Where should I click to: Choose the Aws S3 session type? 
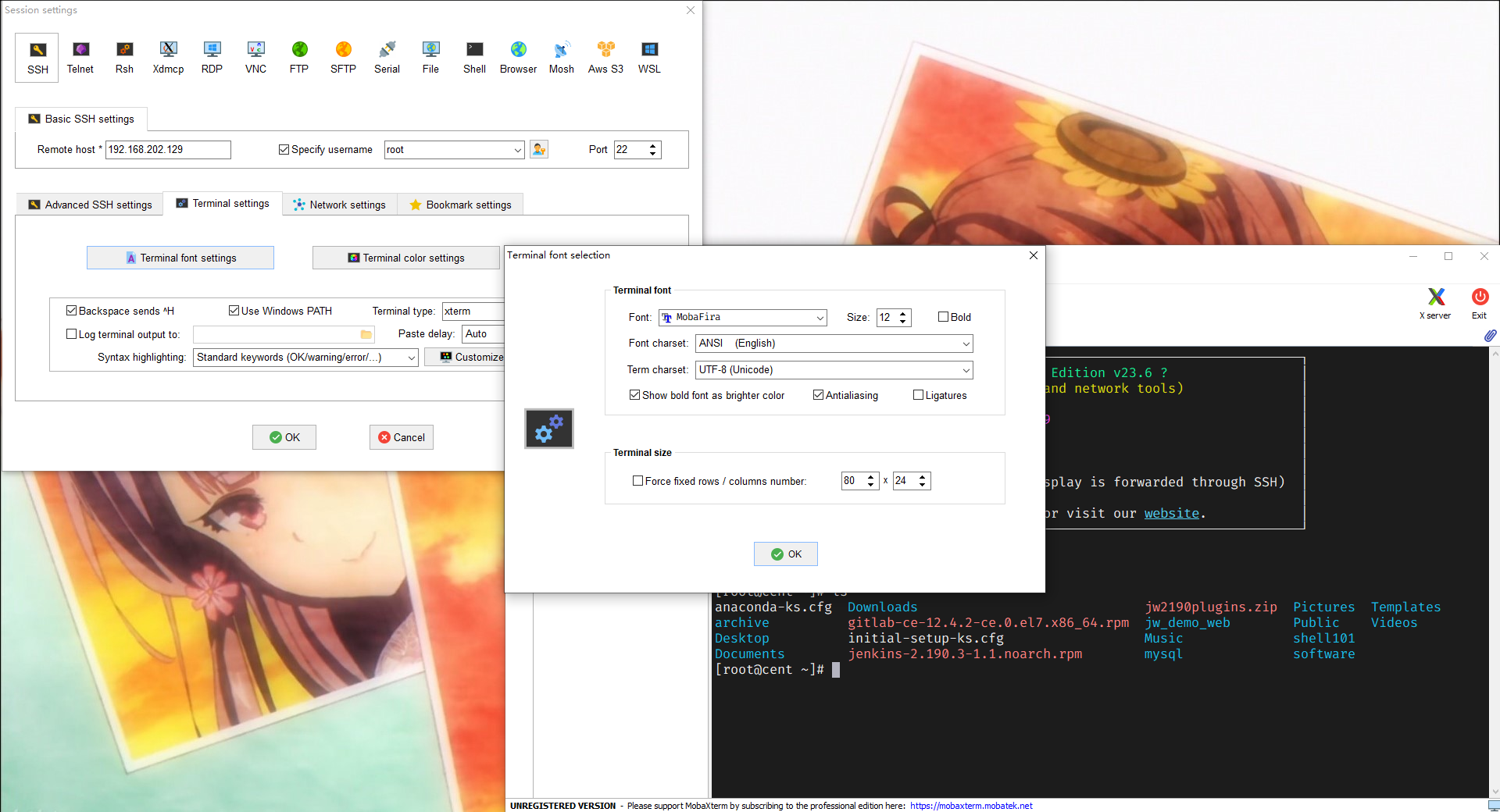point(605,58)
